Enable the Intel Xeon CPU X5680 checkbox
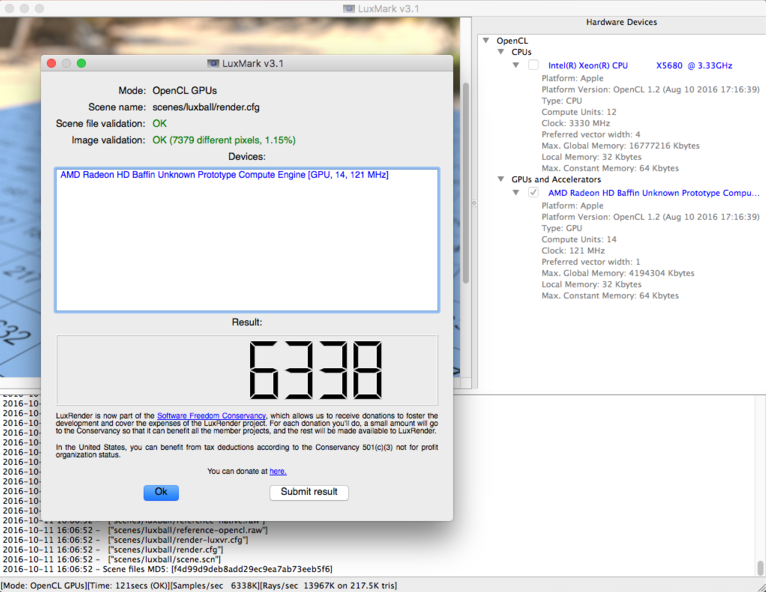Image resolution: width=766 pixels, height=592 pixels. [x=533, y=65]
